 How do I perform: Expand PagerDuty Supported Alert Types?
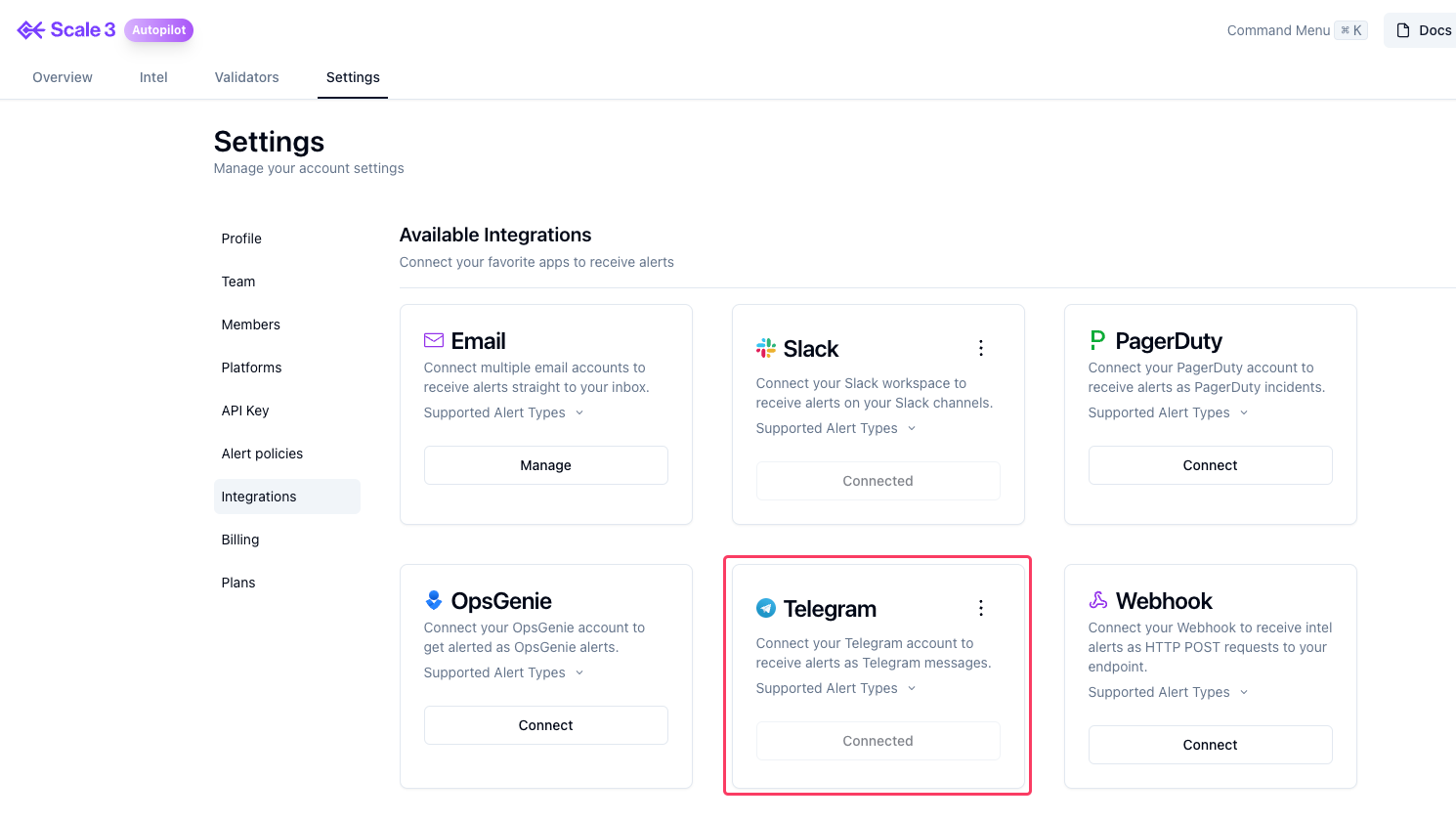tap(1168, 412)
